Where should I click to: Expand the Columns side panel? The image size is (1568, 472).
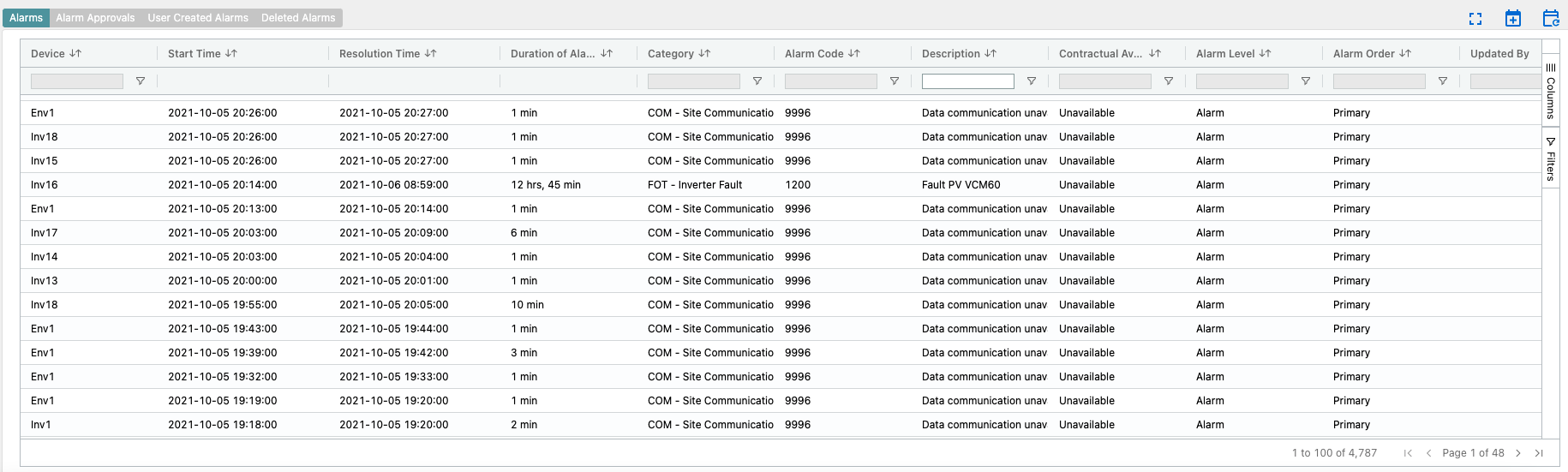(1551, 91)
